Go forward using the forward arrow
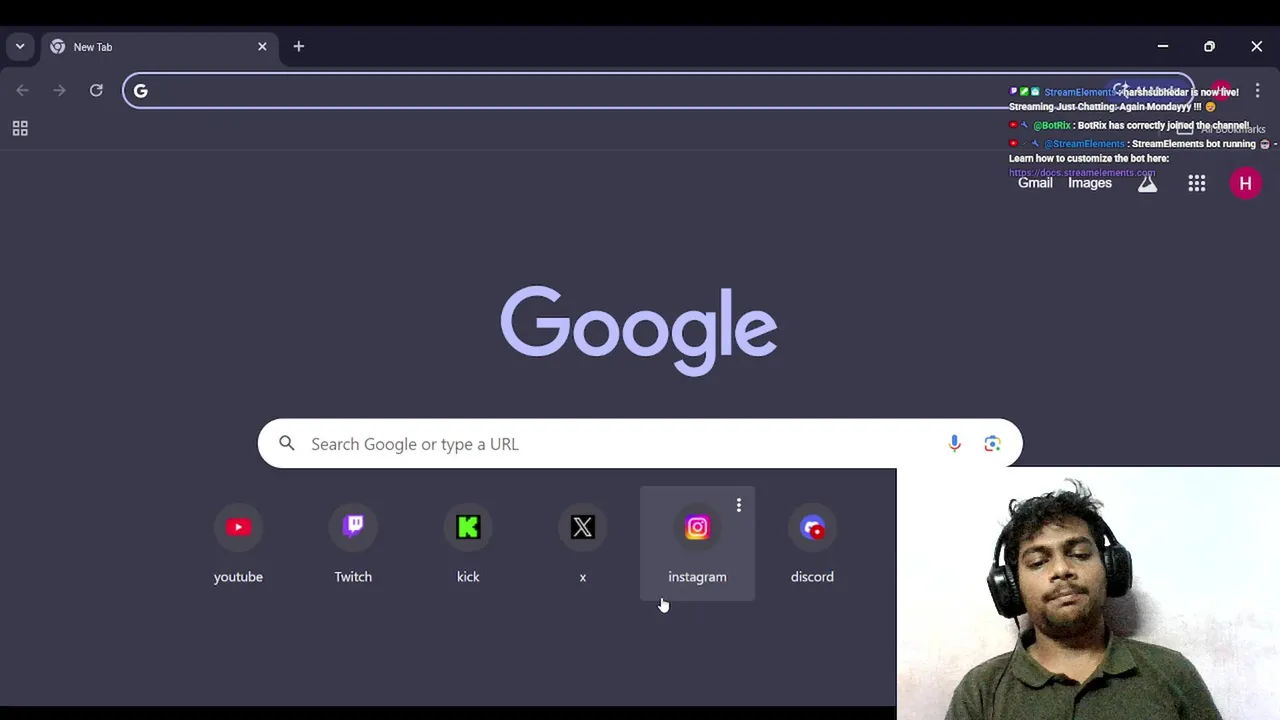This screenshot has height=720, width=1280. 59,91
